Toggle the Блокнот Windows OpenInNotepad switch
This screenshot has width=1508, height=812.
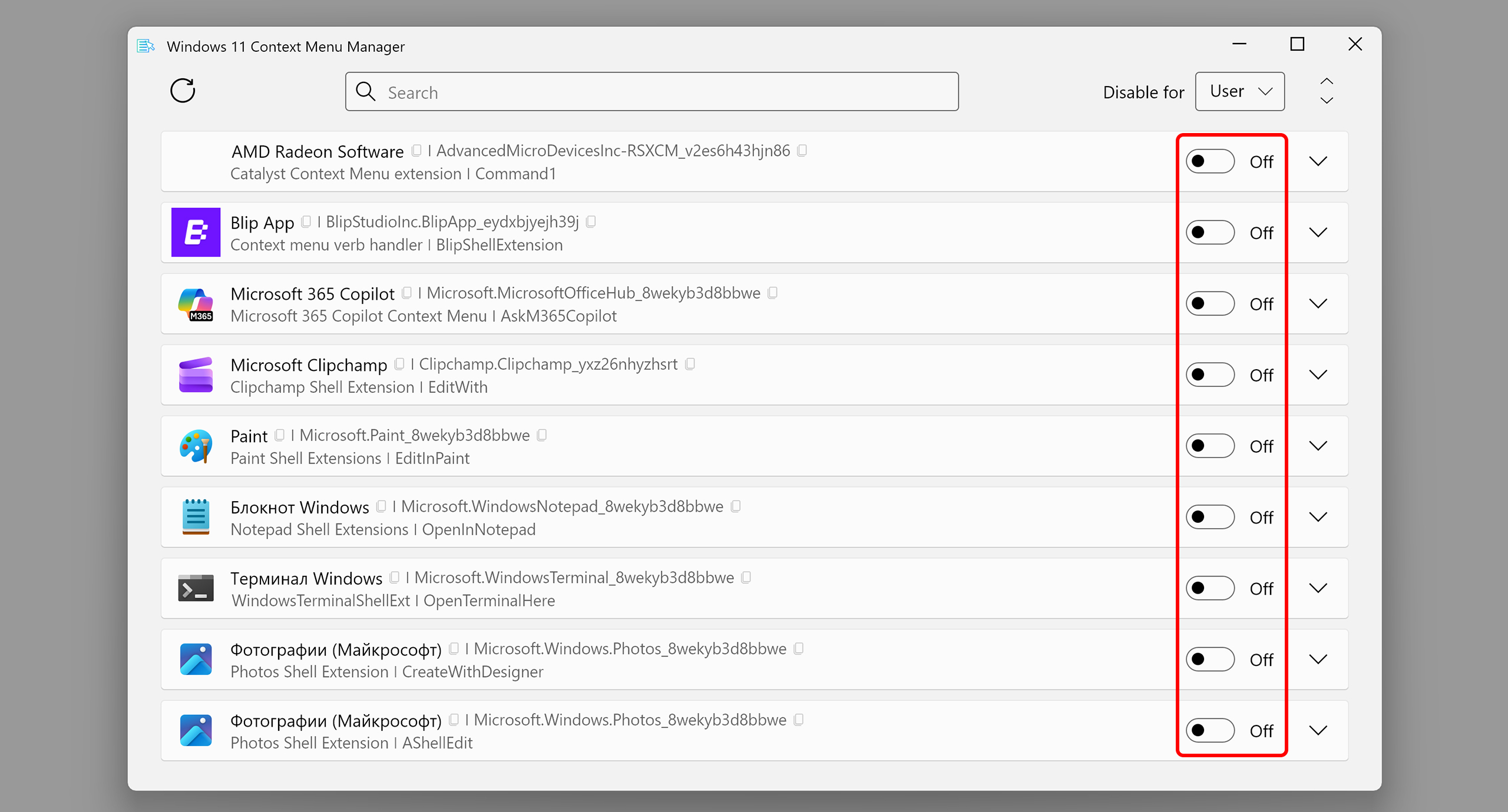(x=1210, y=517)
